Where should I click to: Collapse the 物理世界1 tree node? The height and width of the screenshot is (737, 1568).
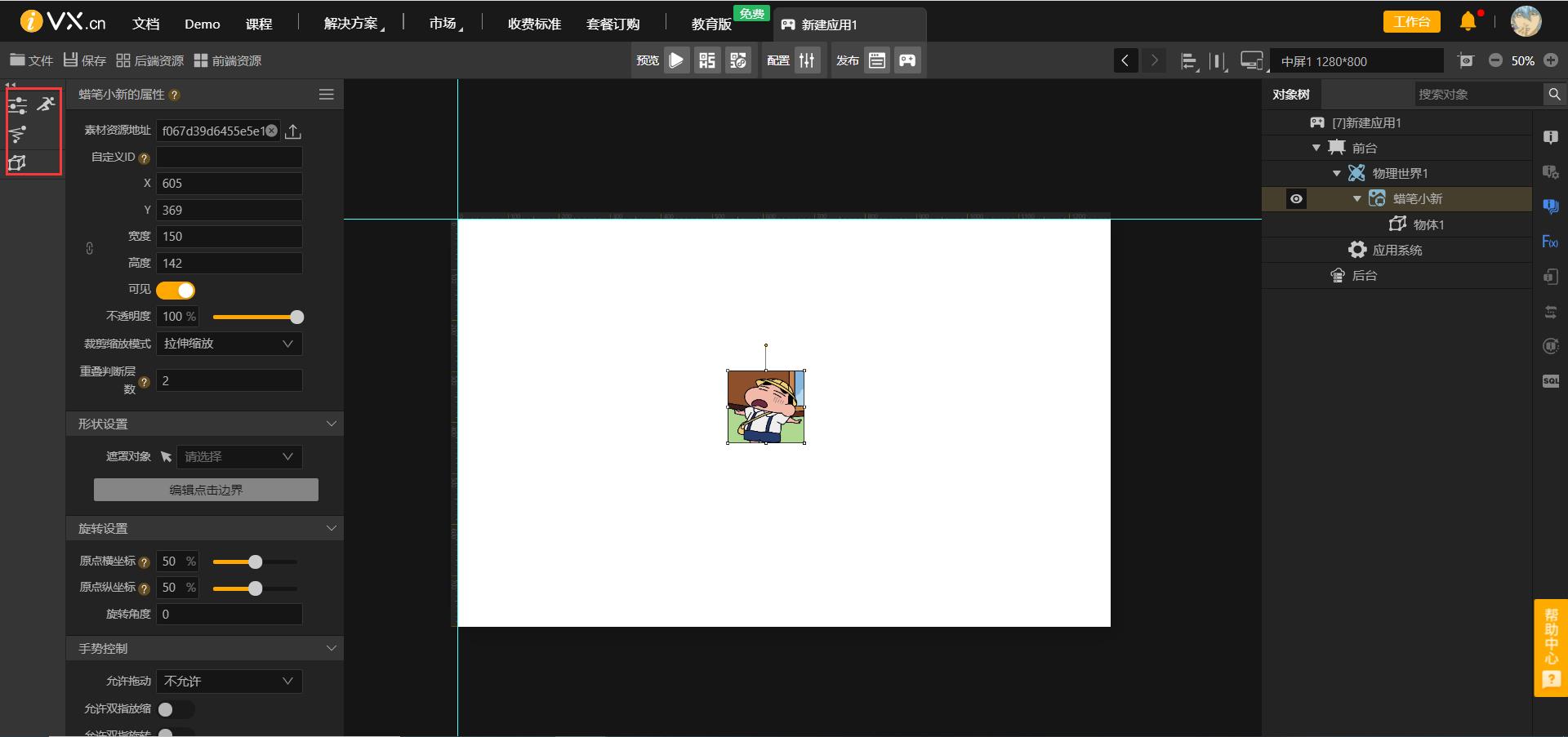point(1337,173)
